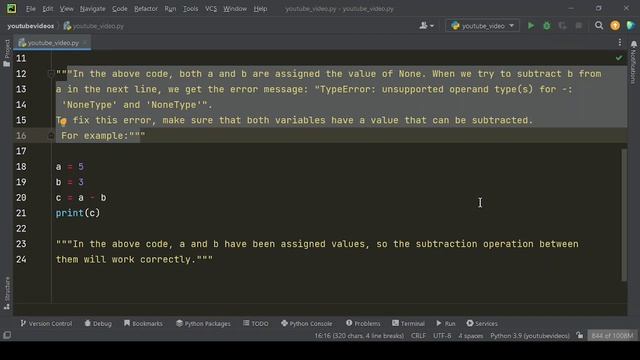Open editor tab options three-dot menu
640x360 pixels.
pos(620,42)
